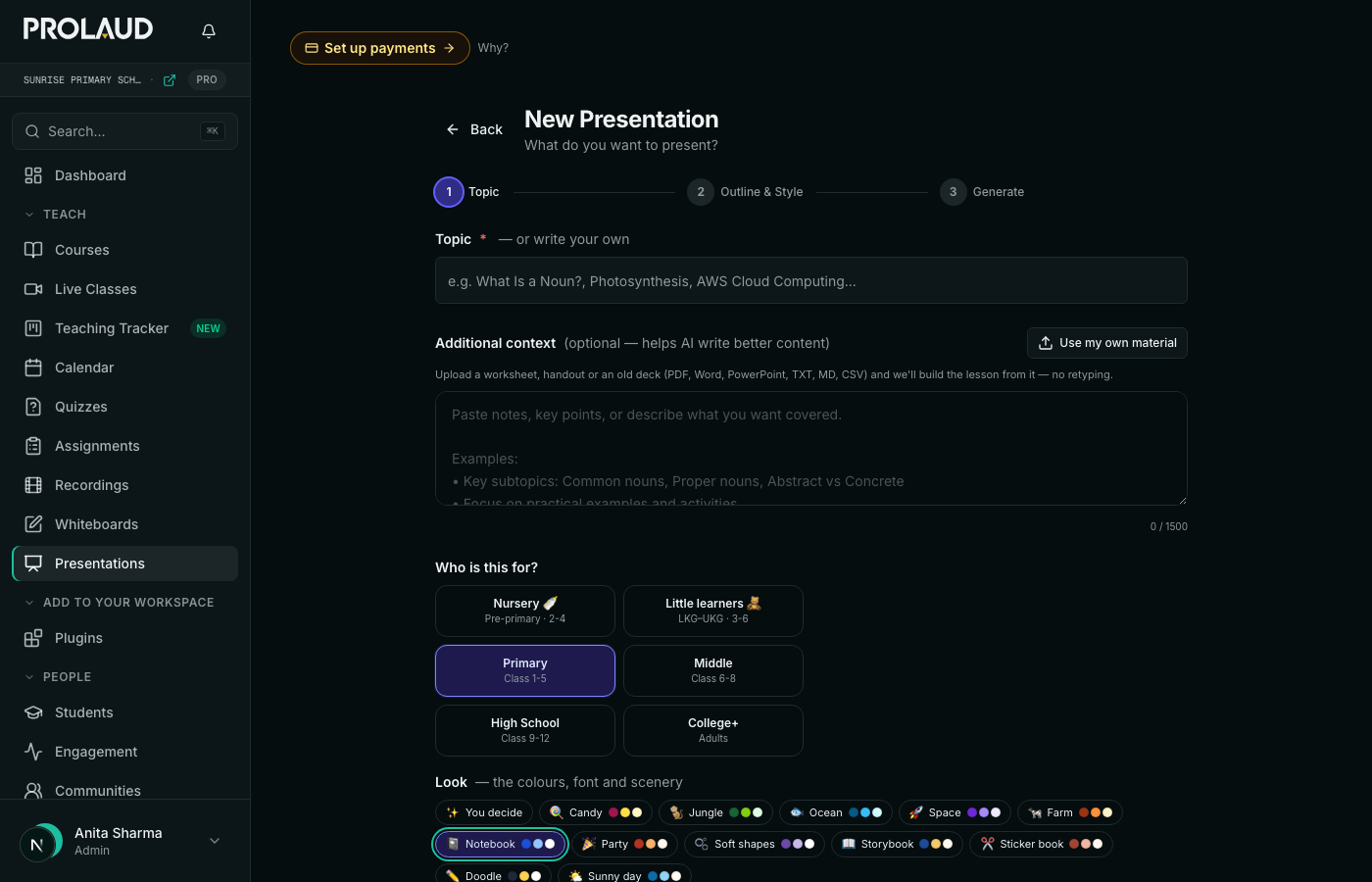Jump to Generate step

(x=983, y=192)
